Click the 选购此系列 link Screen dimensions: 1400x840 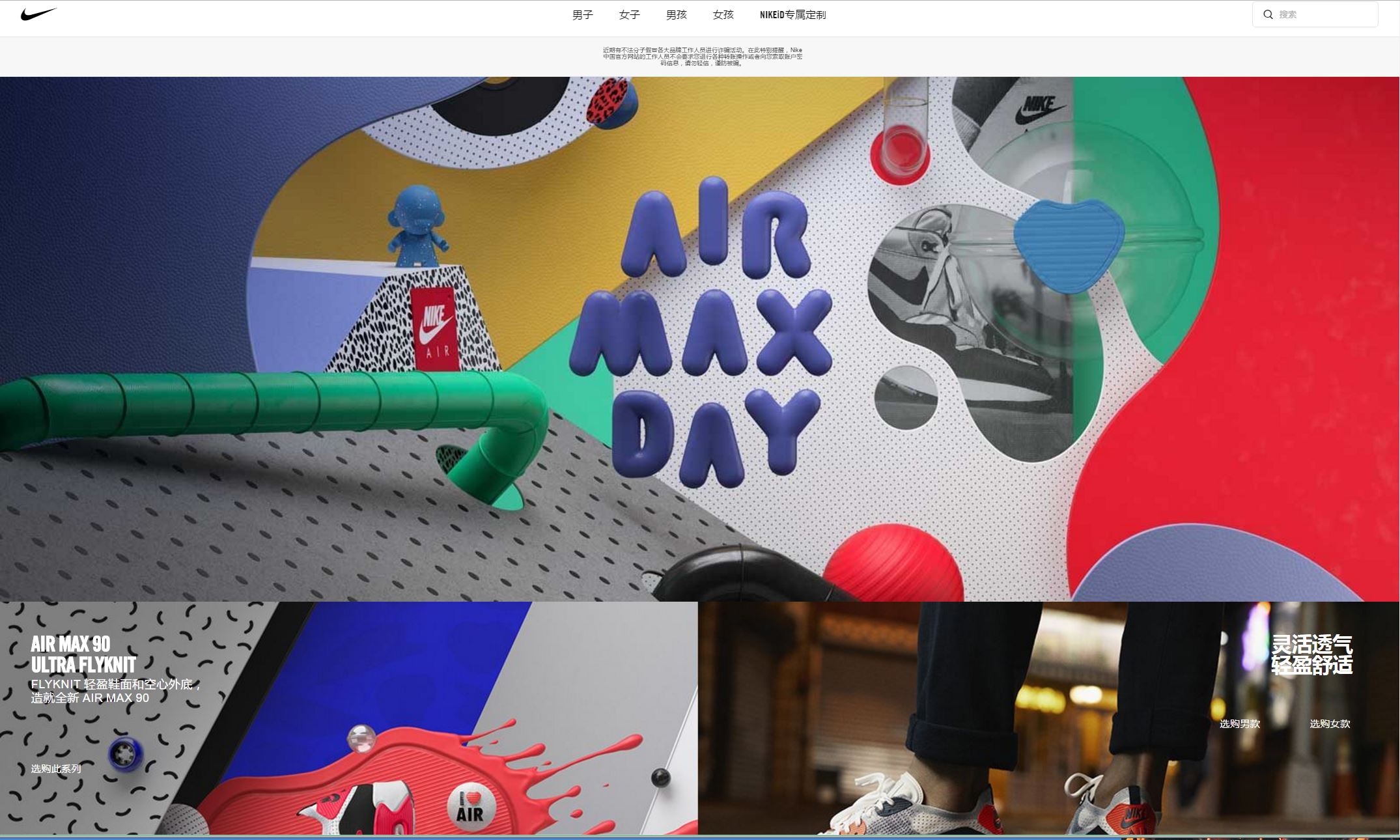pyautogui.click(x=56, y=768)
